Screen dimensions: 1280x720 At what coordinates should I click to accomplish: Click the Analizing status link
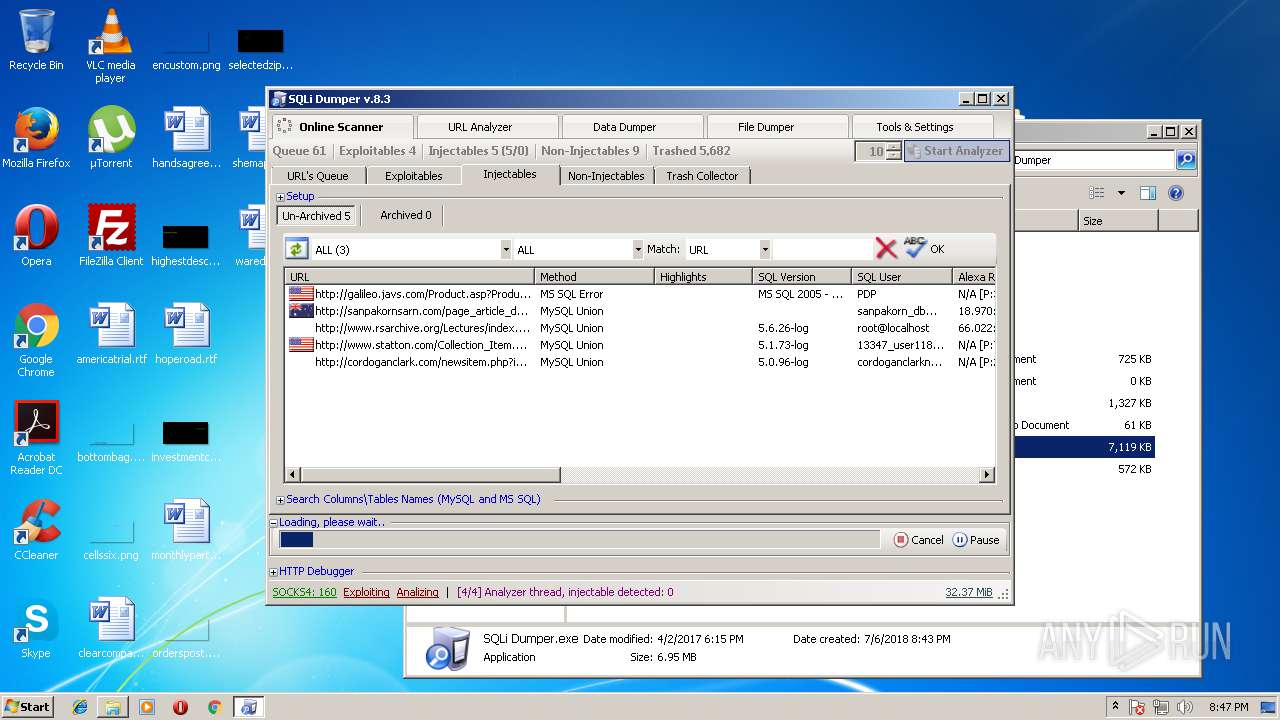(417, 592)
